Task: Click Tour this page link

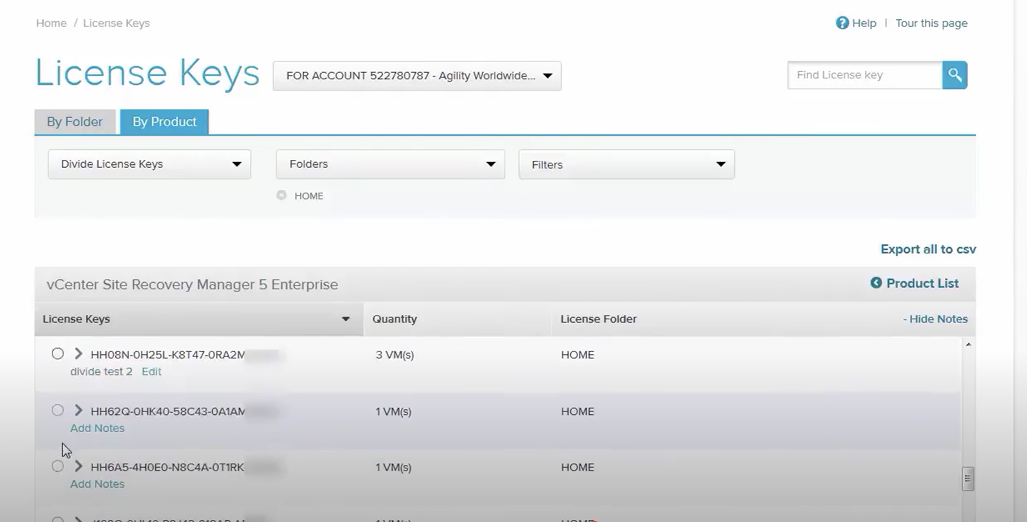Action: 931,23
